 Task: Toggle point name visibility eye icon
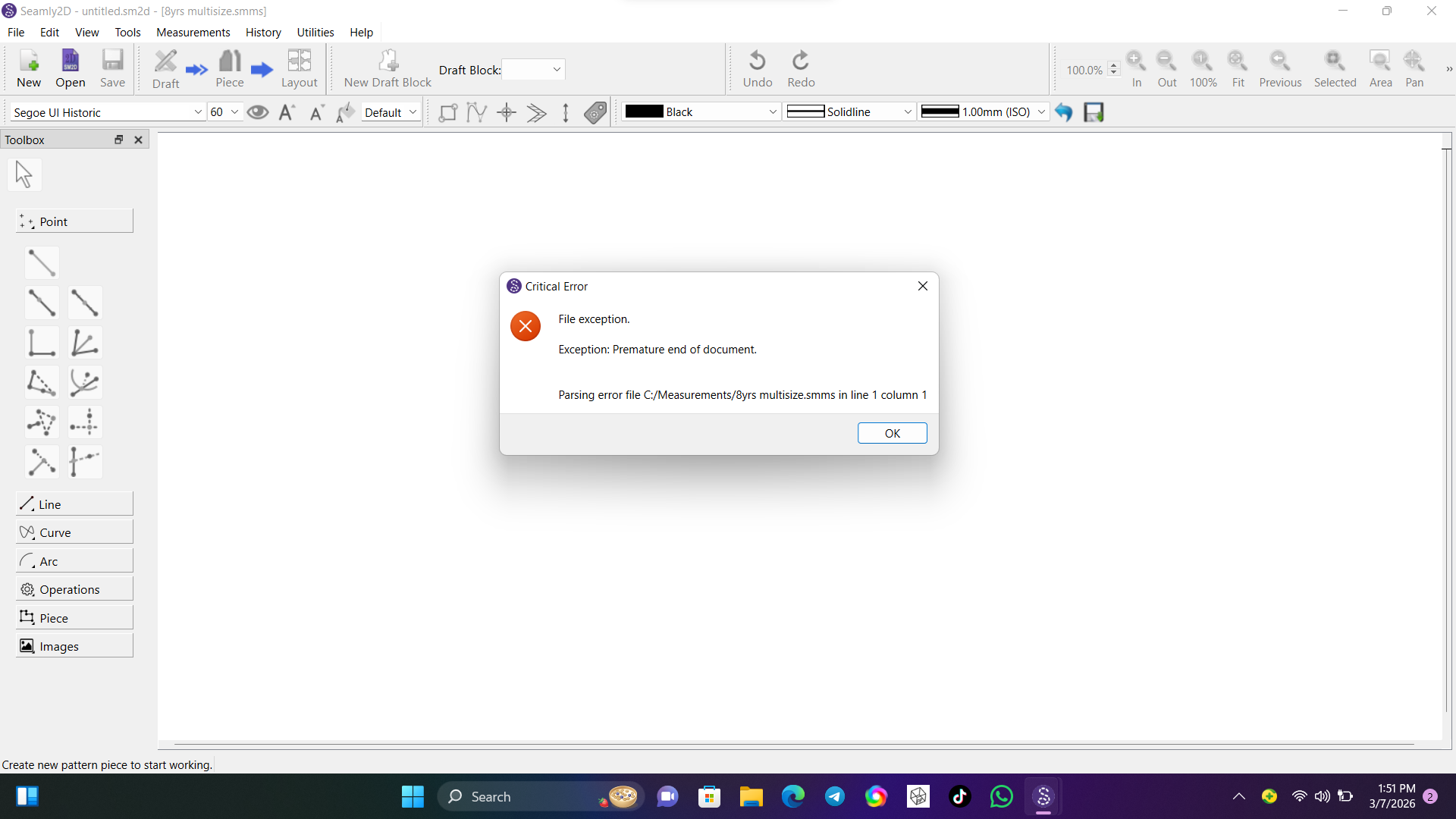pyautogui.click(x=258, y=112)
